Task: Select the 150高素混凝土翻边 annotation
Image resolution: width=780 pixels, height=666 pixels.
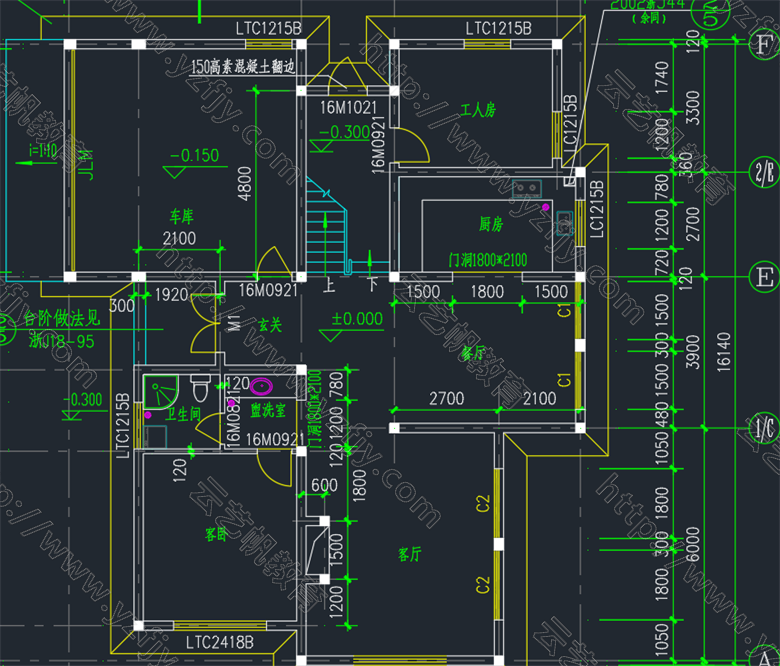Action: (x=243, y=66)
